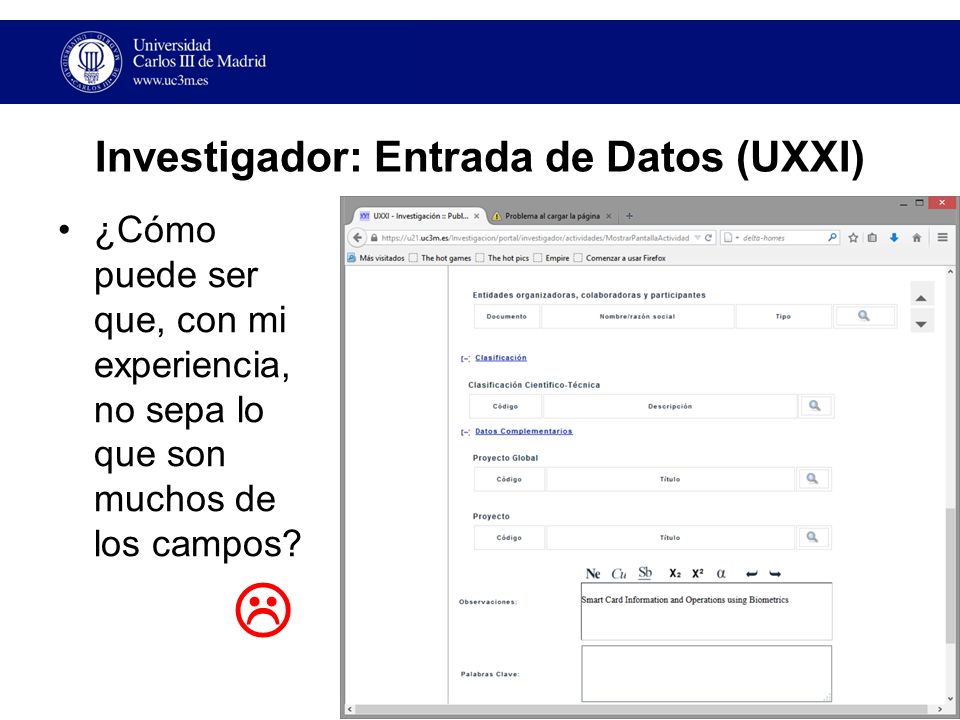Image resolution: width=960 pixels, height=720 pixels.
Task: Open the Firefox hamburger menu
Action: pyautogui.click(x=942, y=237)
